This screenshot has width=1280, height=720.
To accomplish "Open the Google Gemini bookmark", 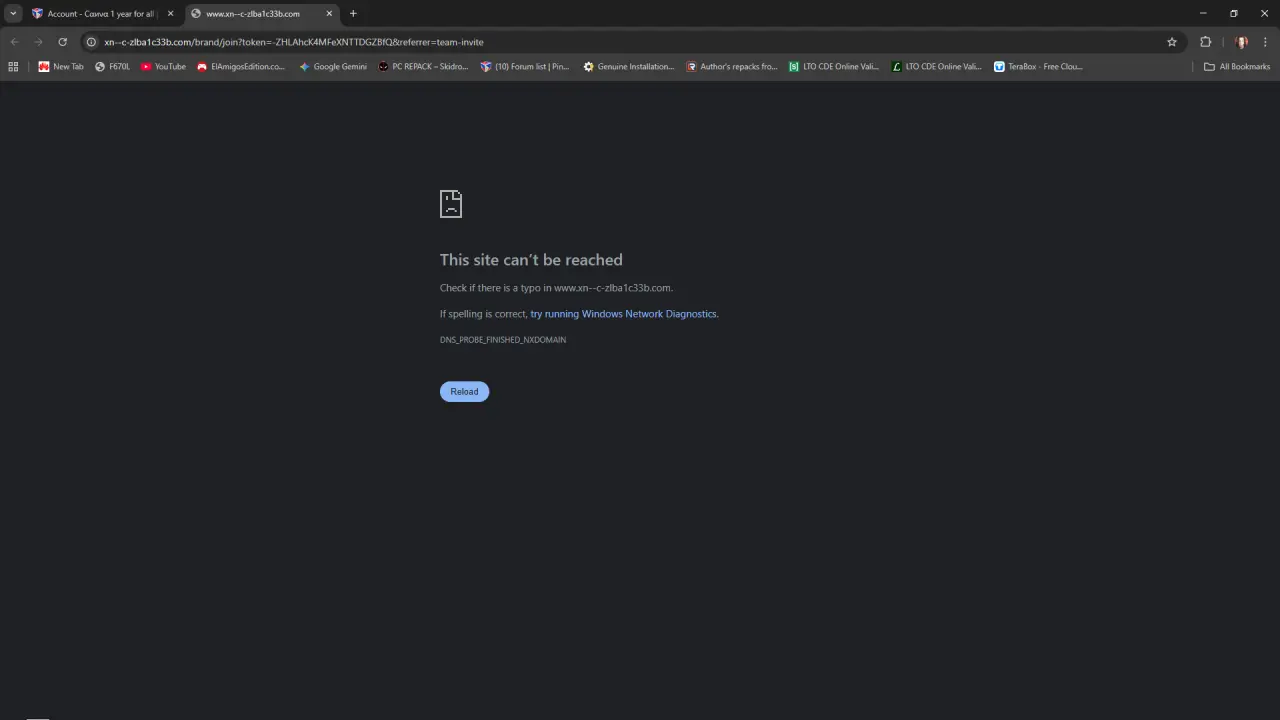I will pyautogui.click(x=333, y=67).
